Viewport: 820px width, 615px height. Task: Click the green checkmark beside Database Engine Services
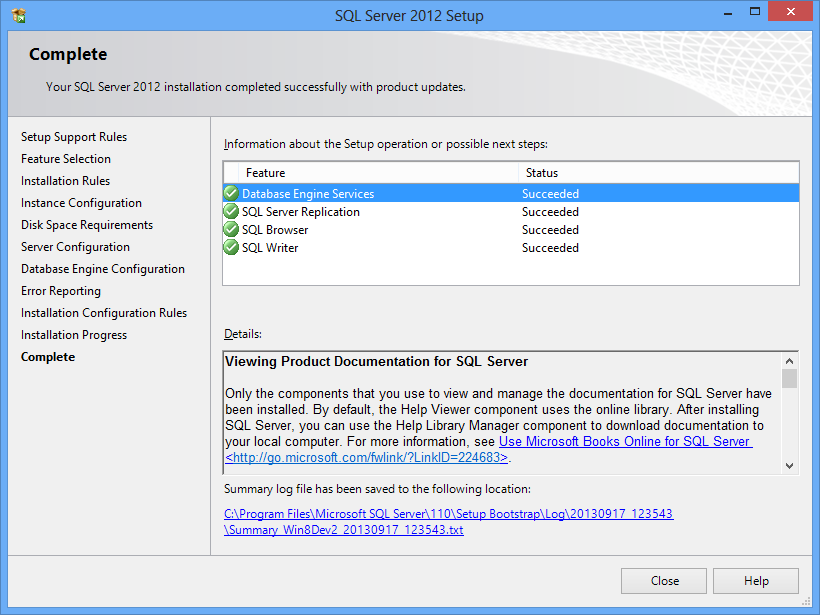pos(231,193)
